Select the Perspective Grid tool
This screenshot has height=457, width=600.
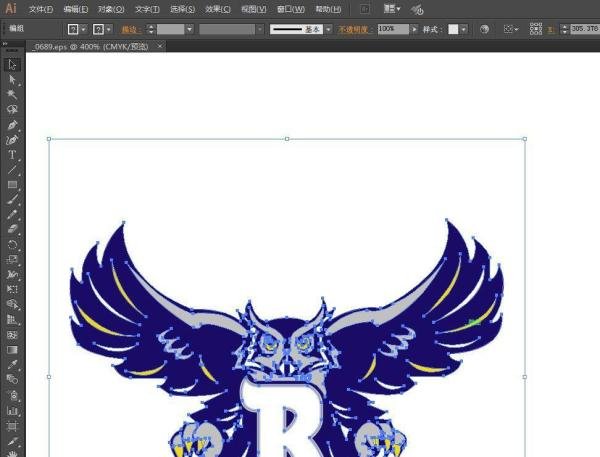point(12,320)
